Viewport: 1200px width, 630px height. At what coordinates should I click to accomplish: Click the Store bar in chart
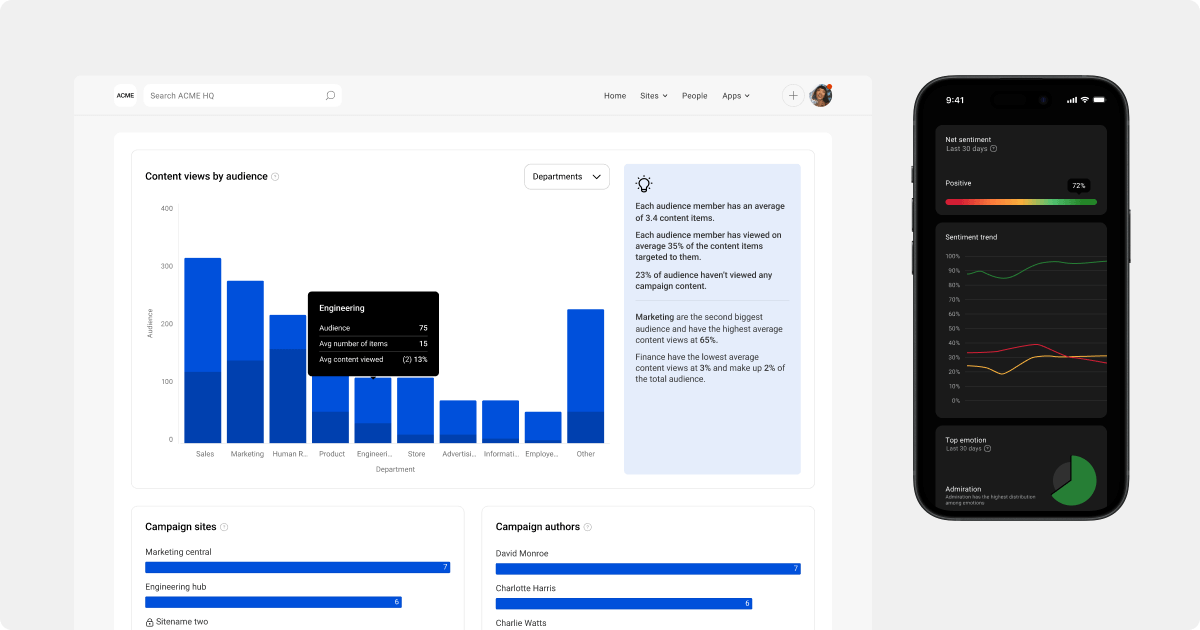point(415,410)
